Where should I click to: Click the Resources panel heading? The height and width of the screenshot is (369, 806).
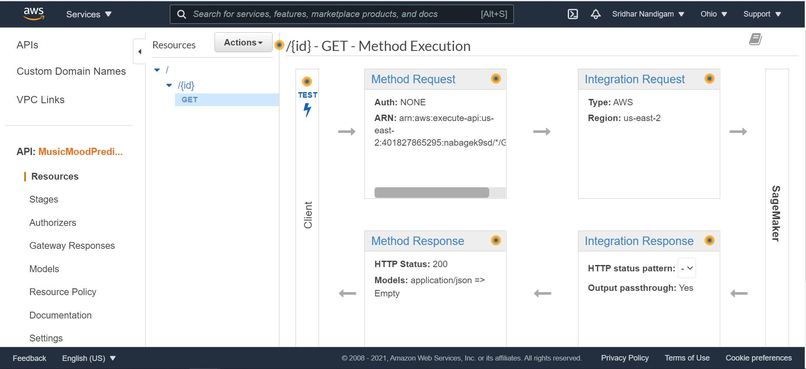(174, 45)
